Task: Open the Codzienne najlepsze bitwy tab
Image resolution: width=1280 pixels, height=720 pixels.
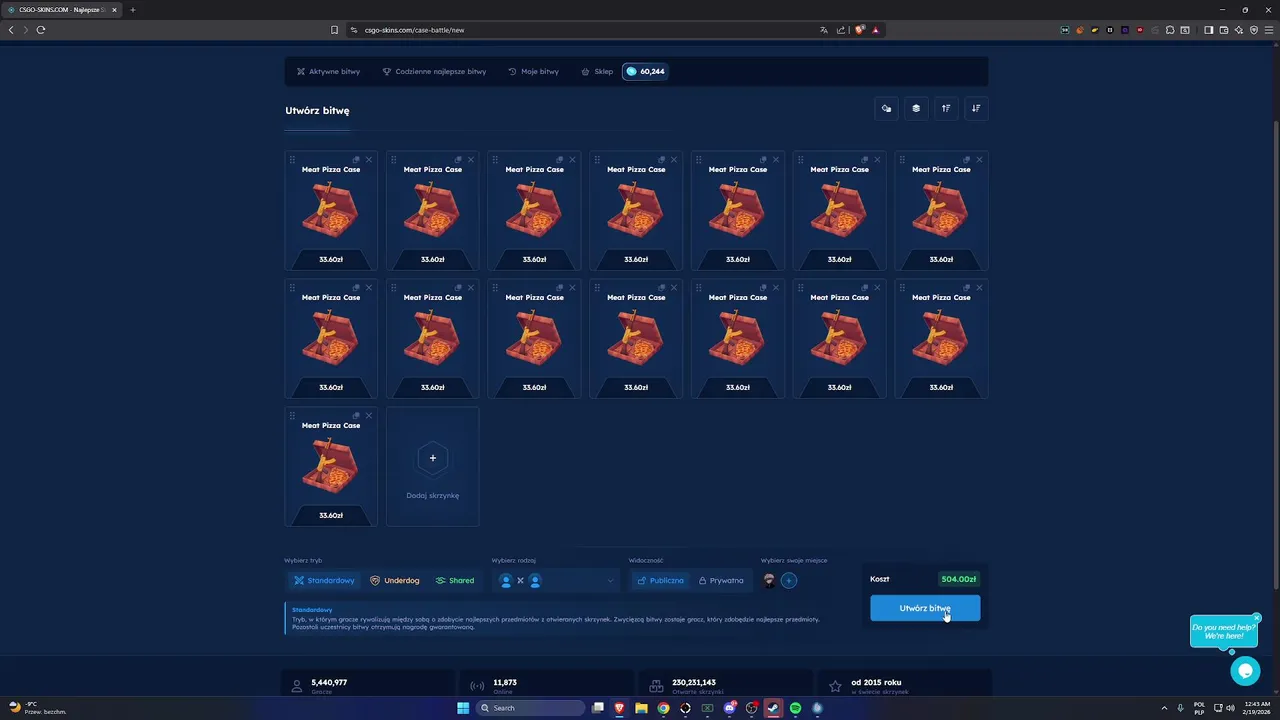Action: click(x=434, y=72)
